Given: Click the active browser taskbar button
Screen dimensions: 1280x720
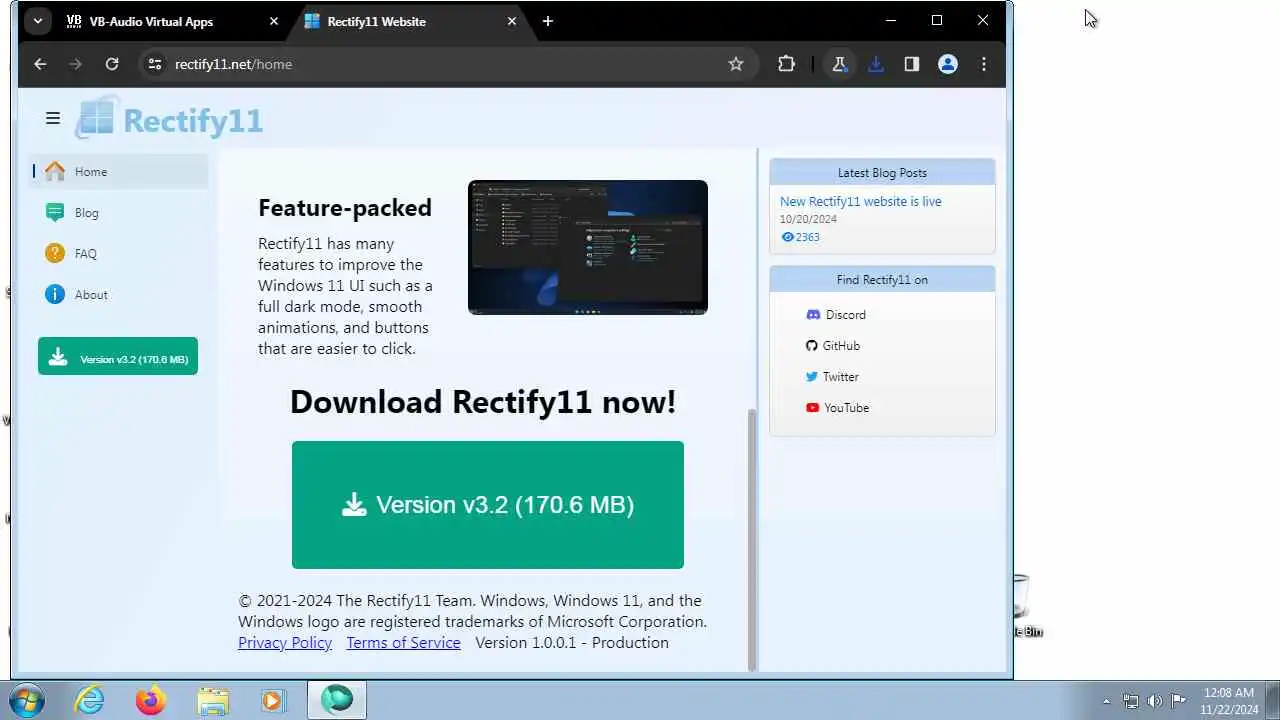Looking at the screenshot, I should point(337,700).
